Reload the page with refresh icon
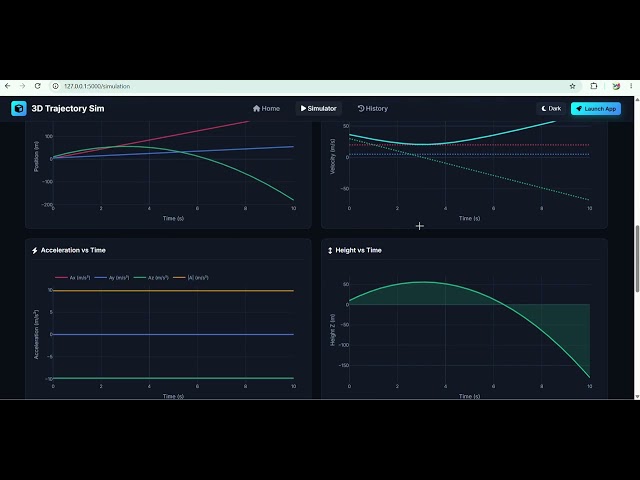The width and height of the screenshot is (640, 480). (38, 86)
